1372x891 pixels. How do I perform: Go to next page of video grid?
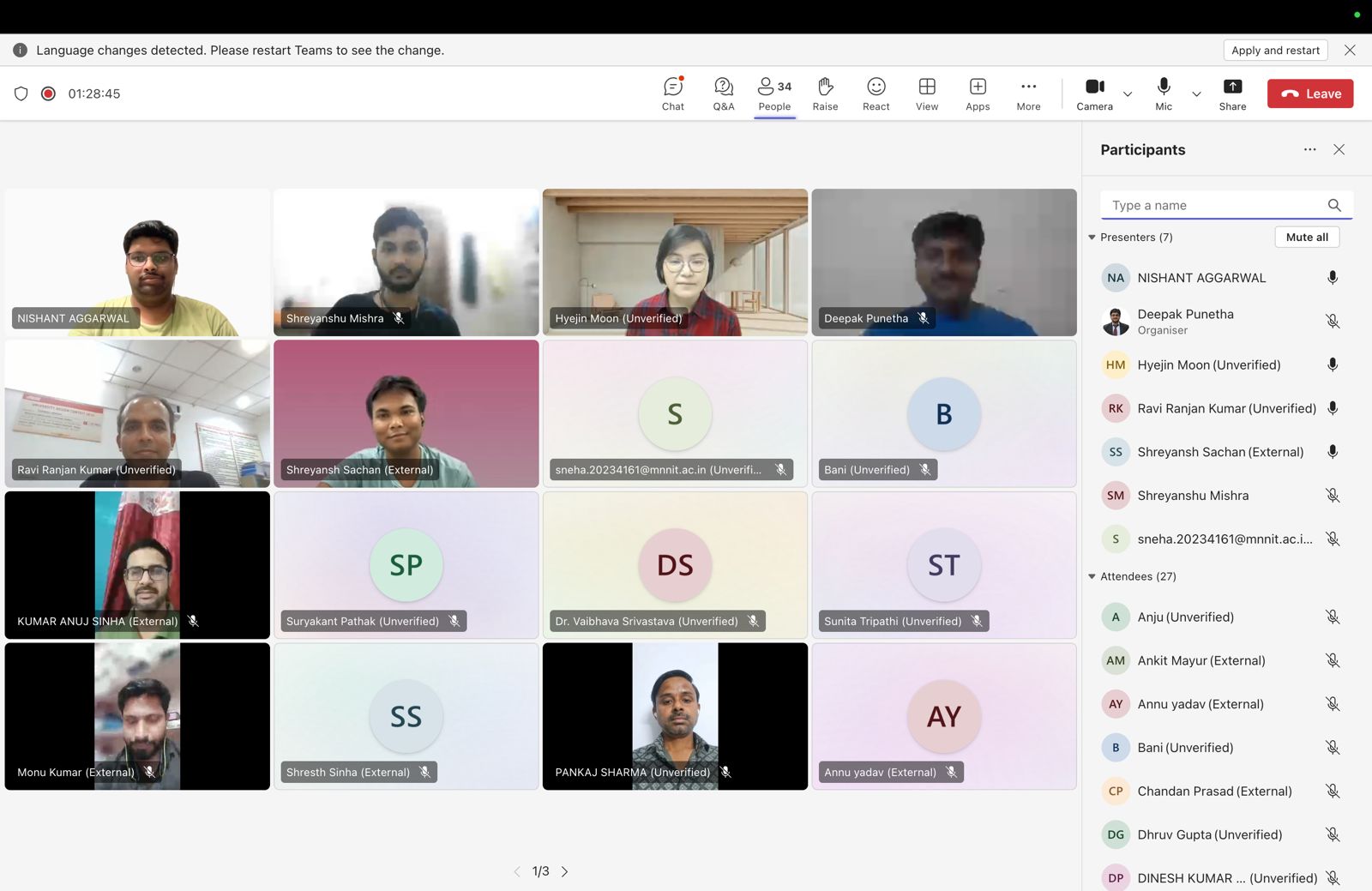pyautogui.click(x=564, y=871)
